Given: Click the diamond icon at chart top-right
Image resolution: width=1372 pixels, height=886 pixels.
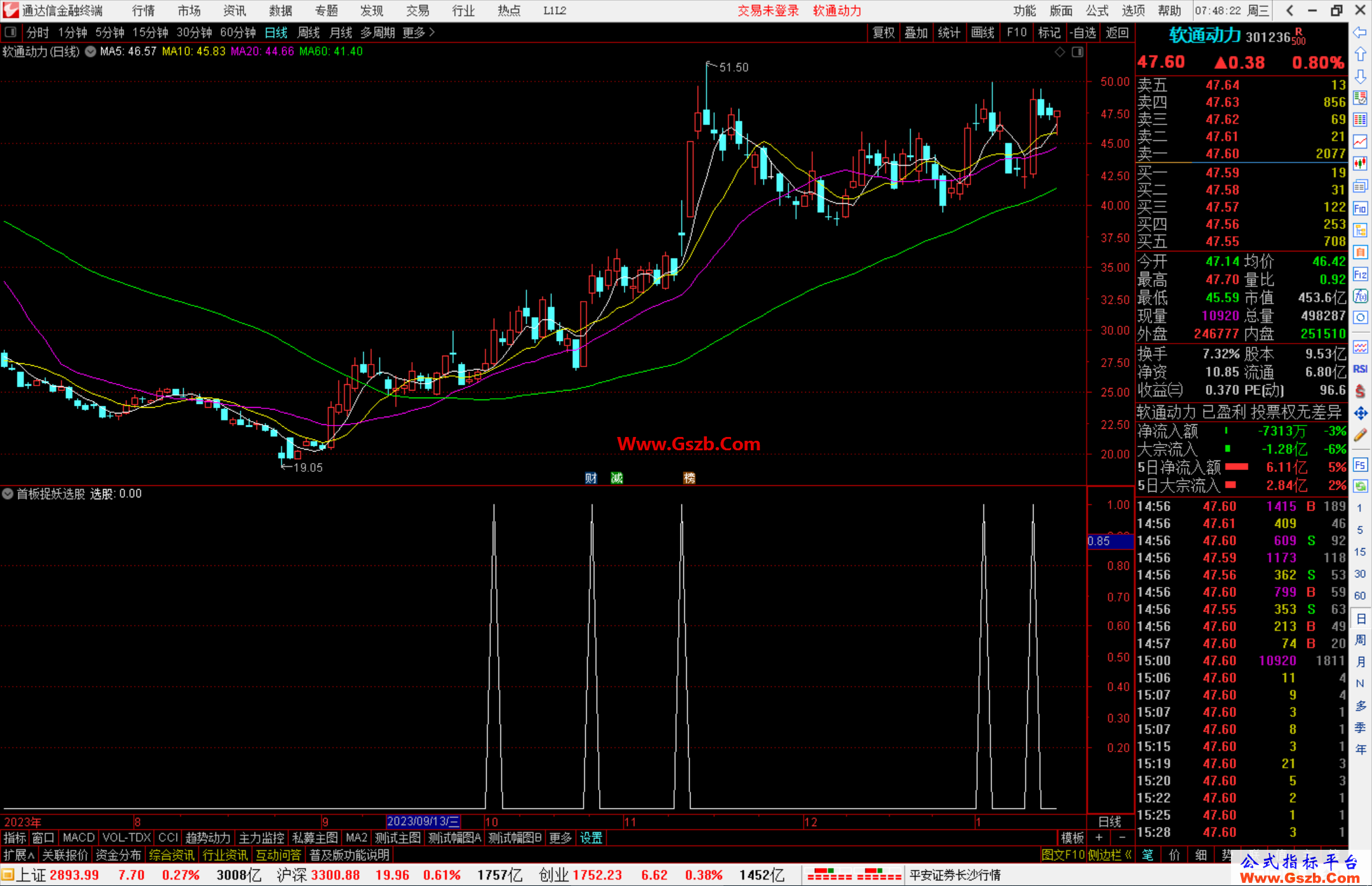Looking at the screenshot, I should [x=1059, y=52].
